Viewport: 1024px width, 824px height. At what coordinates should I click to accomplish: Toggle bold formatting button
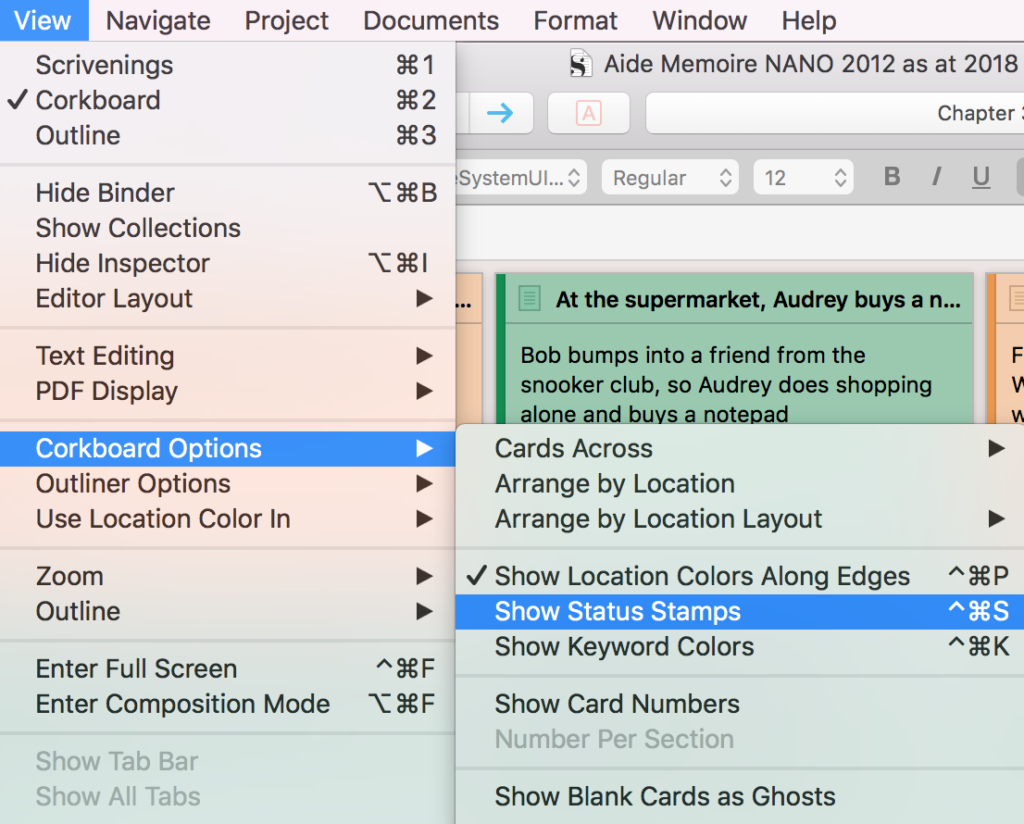coord(892,177)
